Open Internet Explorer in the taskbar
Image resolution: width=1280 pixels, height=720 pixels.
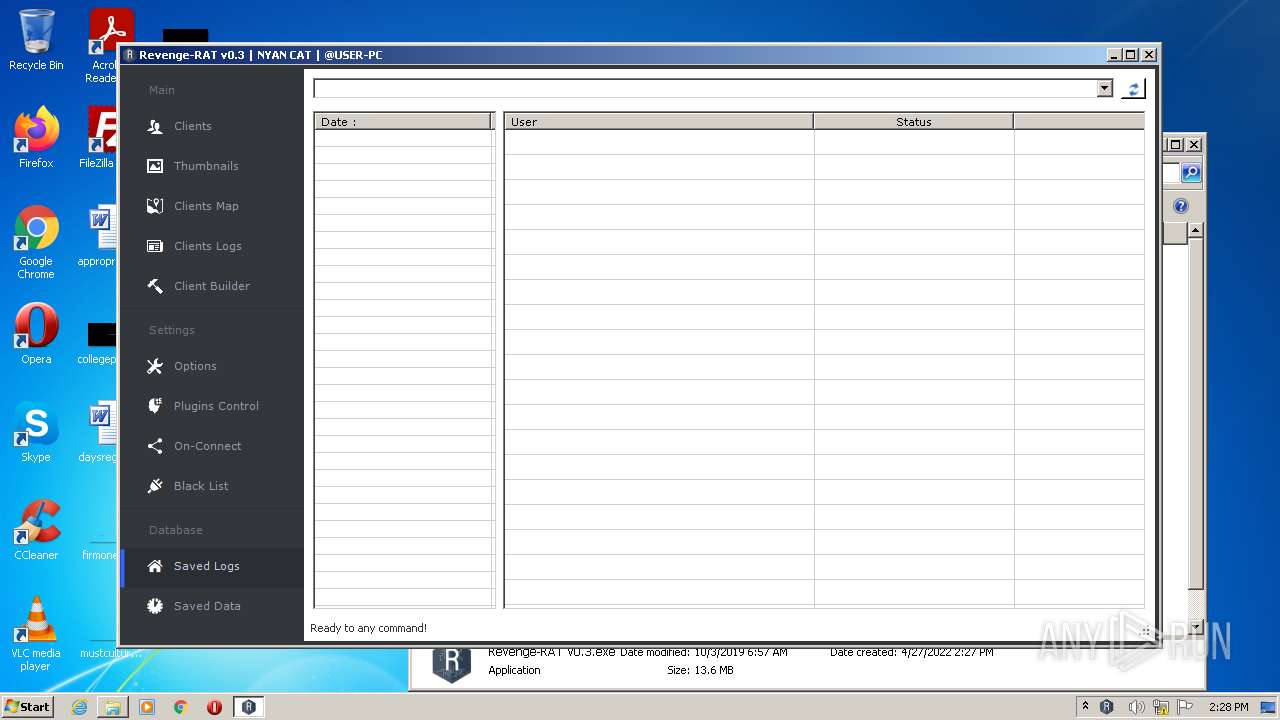pos(79,707)
